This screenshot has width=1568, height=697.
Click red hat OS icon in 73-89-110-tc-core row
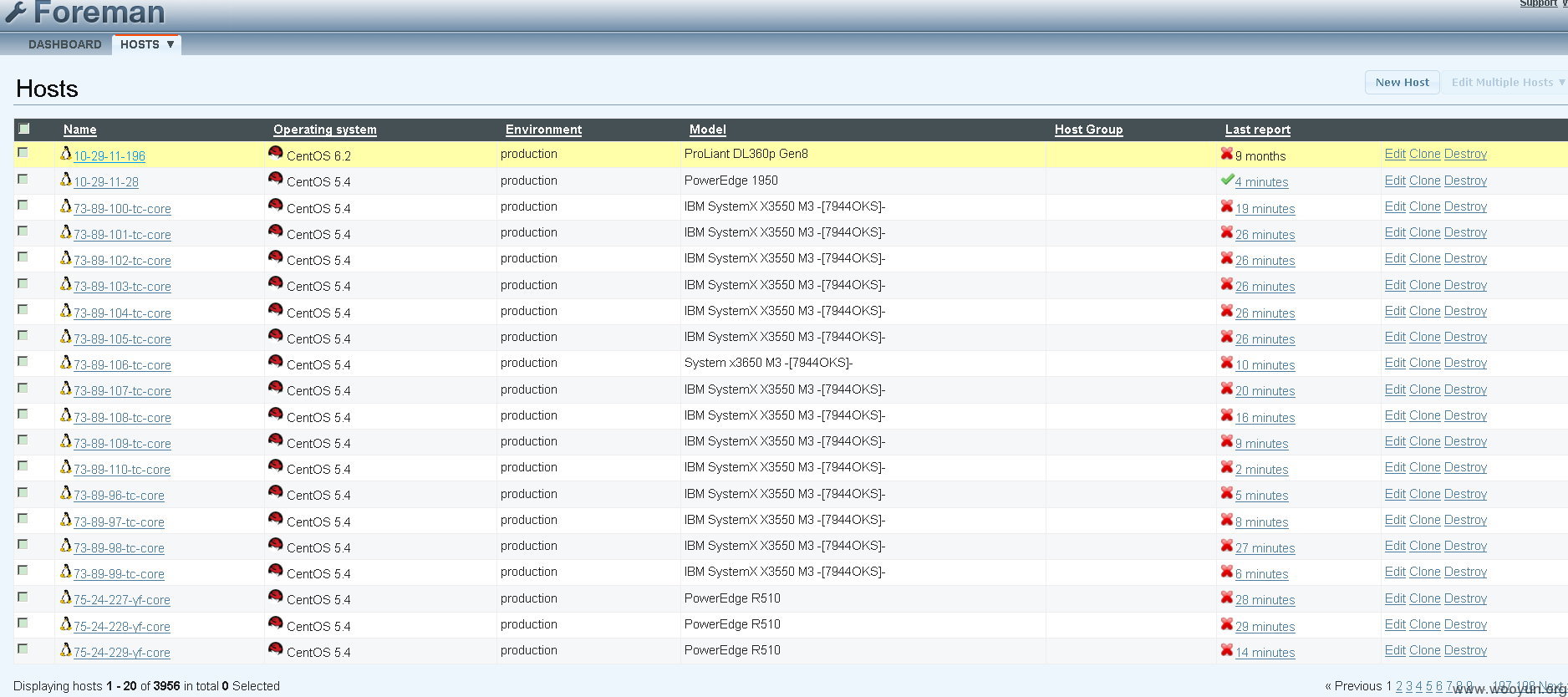pos(275,466)
